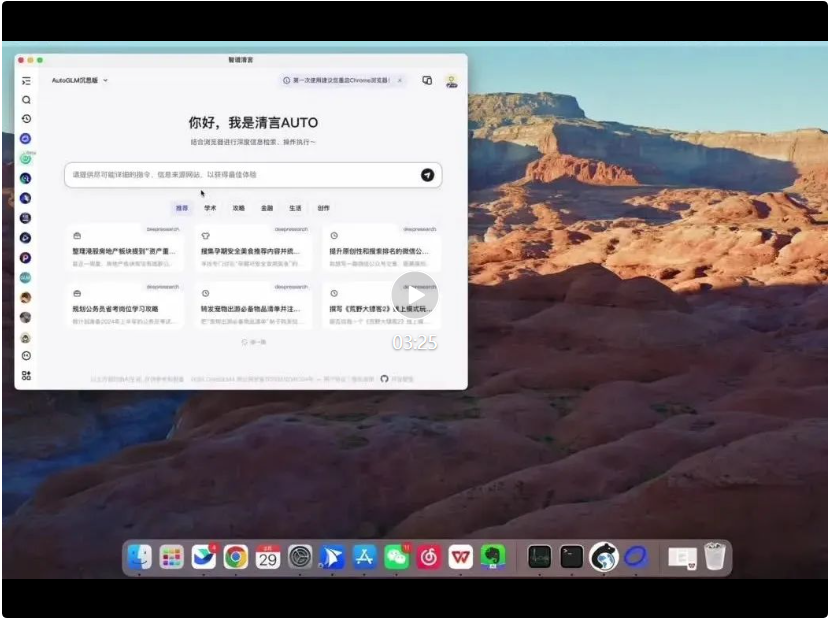Launch WPS Office from the Dock
The width and height of the screenshot is (831, 620).
pos(461,557)
